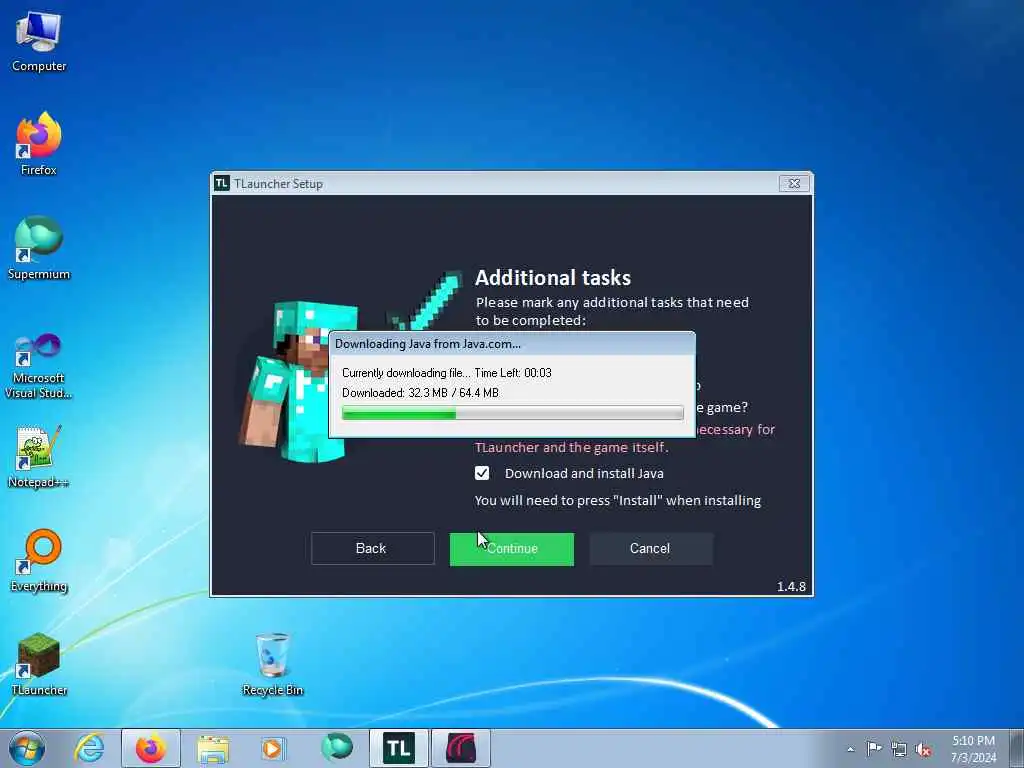The height and width of the screenshot is (768, 1024).
Task: Click the Cancel button
Action: click(x=650, y=549)
